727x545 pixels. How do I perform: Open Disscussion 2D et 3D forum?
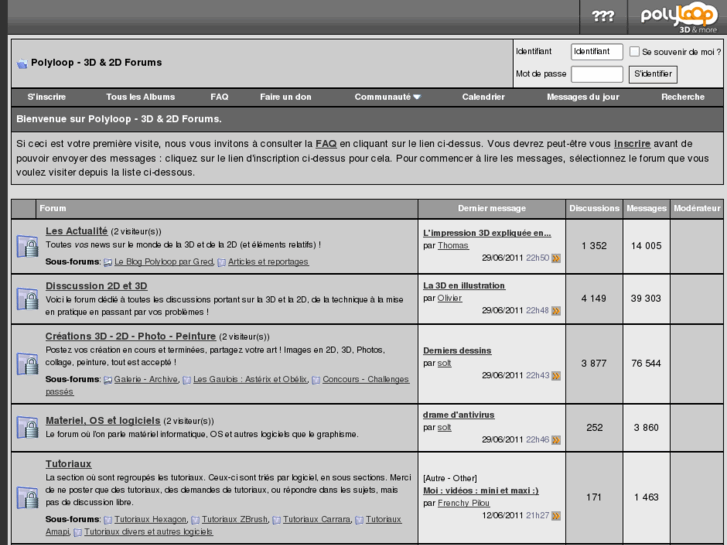coord(96,286)
